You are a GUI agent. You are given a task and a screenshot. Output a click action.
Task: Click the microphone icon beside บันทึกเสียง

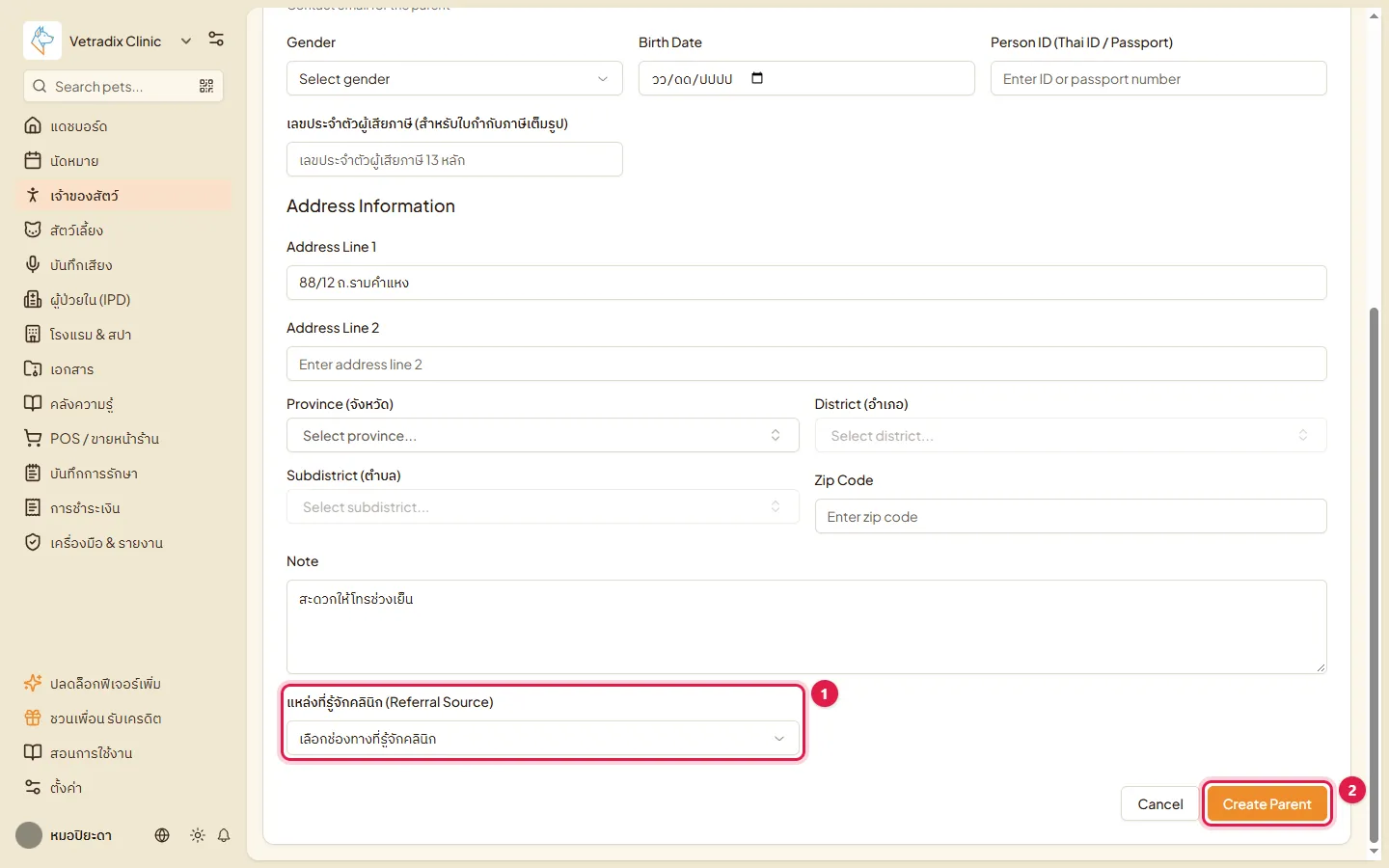(x=33, y=264)
